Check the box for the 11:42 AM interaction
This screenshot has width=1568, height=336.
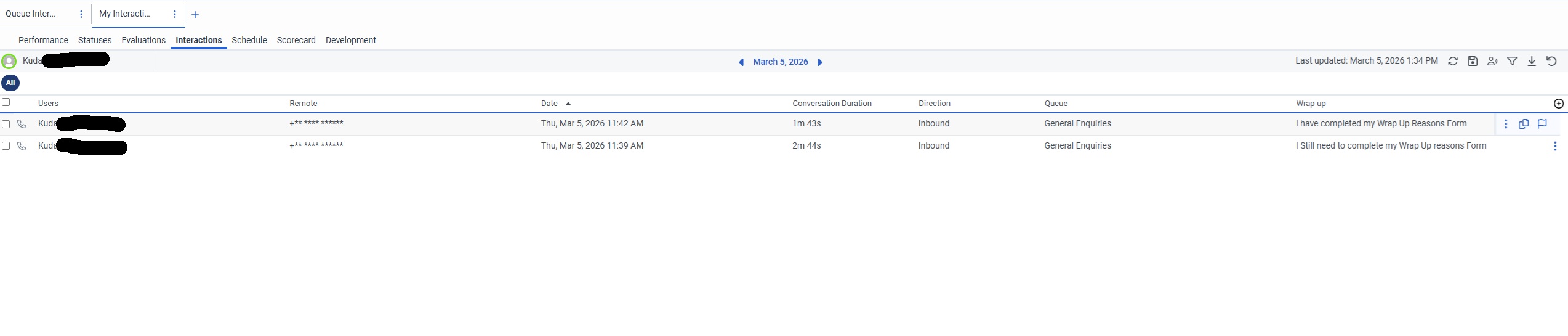click(6, 124)
